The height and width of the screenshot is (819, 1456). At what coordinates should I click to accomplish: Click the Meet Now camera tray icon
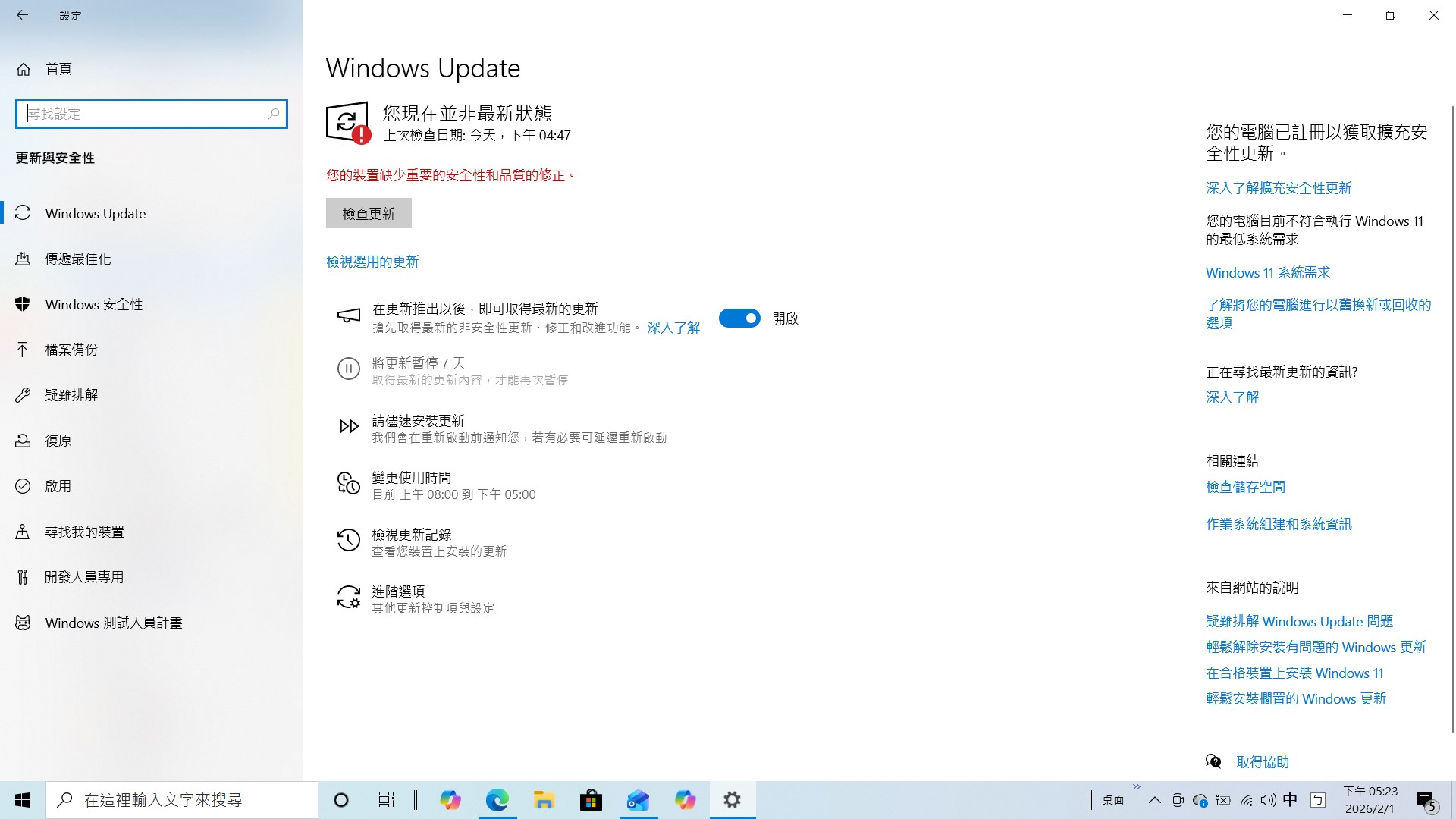pos(1178,800)
